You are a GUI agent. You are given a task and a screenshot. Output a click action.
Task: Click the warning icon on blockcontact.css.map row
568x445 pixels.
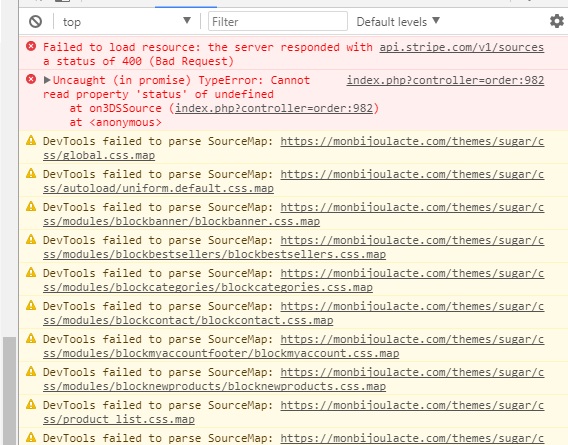[x=31, y=305]
